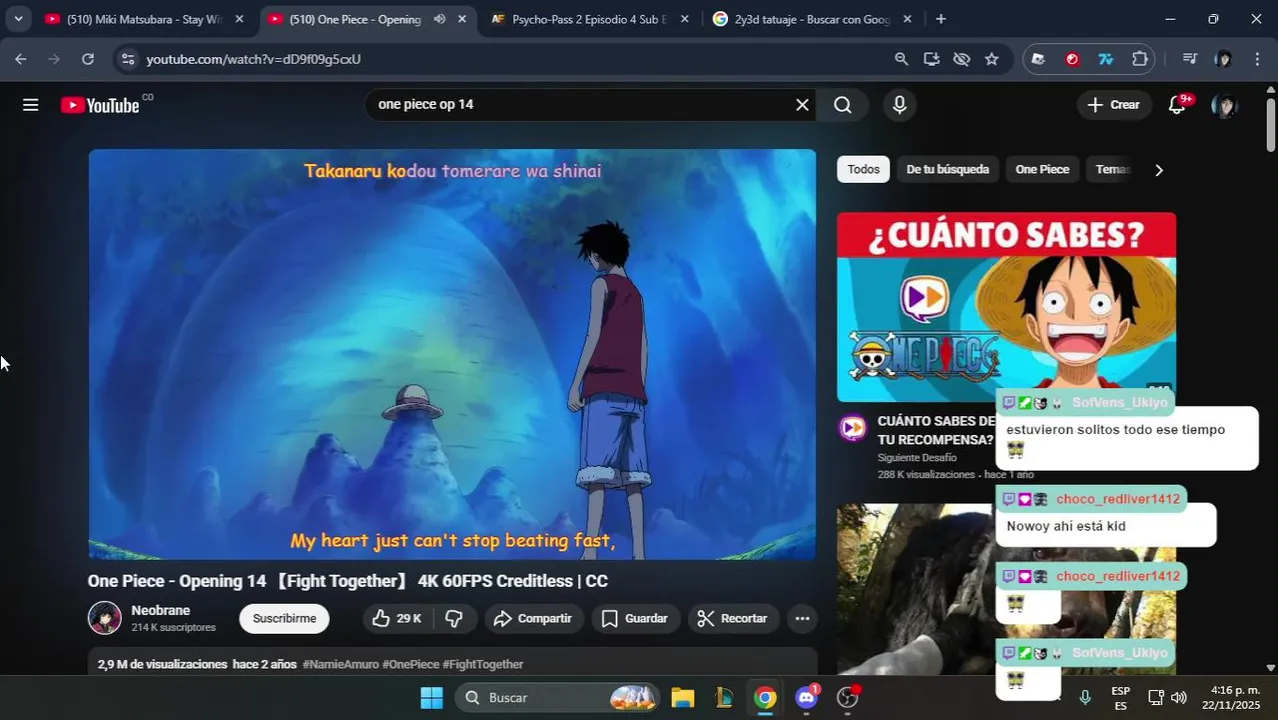Viewport: 1278px width, 720px height.
Task: Start voice search with the microphone
Action: click(x=900, y=105)
